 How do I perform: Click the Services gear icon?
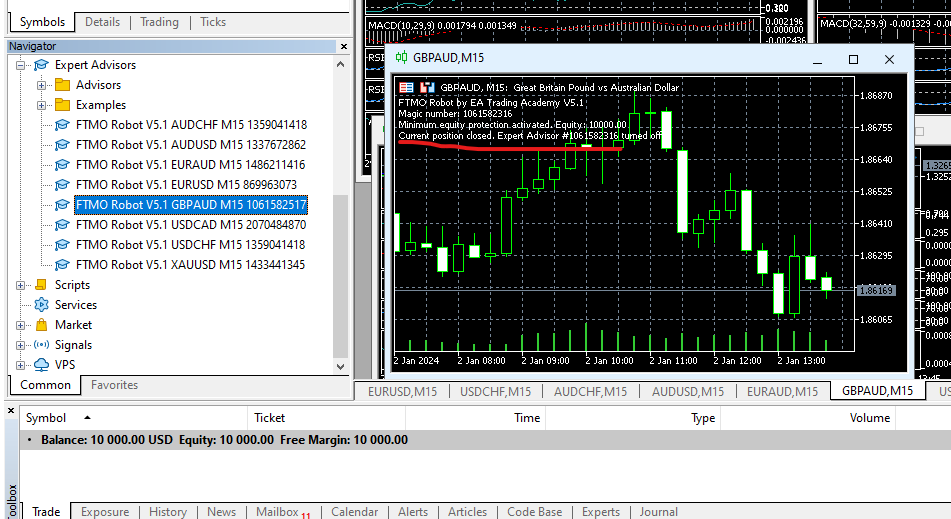pos(41,304)
